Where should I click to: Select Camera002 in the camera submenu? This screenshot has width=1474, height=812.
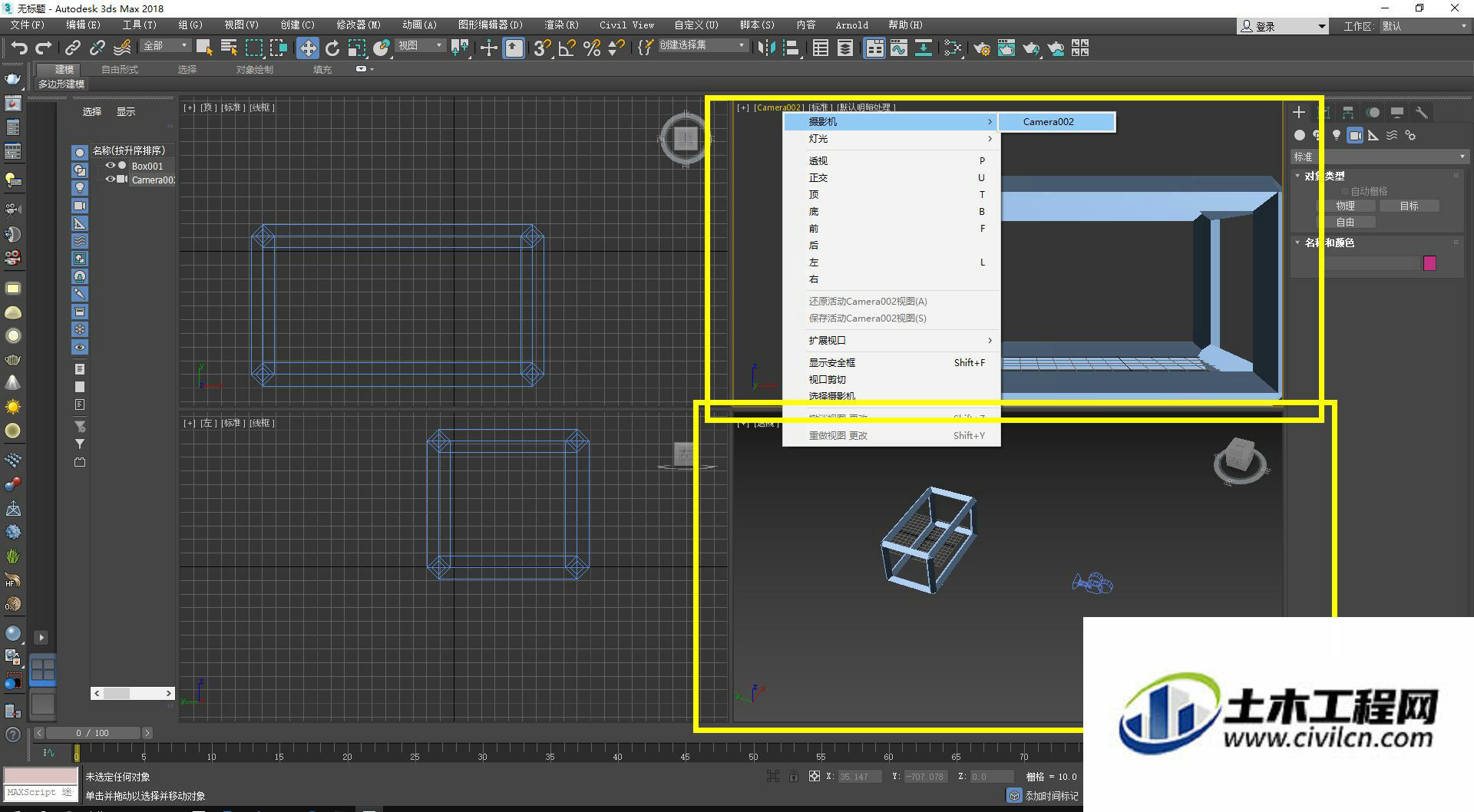pyautogui.click(x=1057, y=122)
